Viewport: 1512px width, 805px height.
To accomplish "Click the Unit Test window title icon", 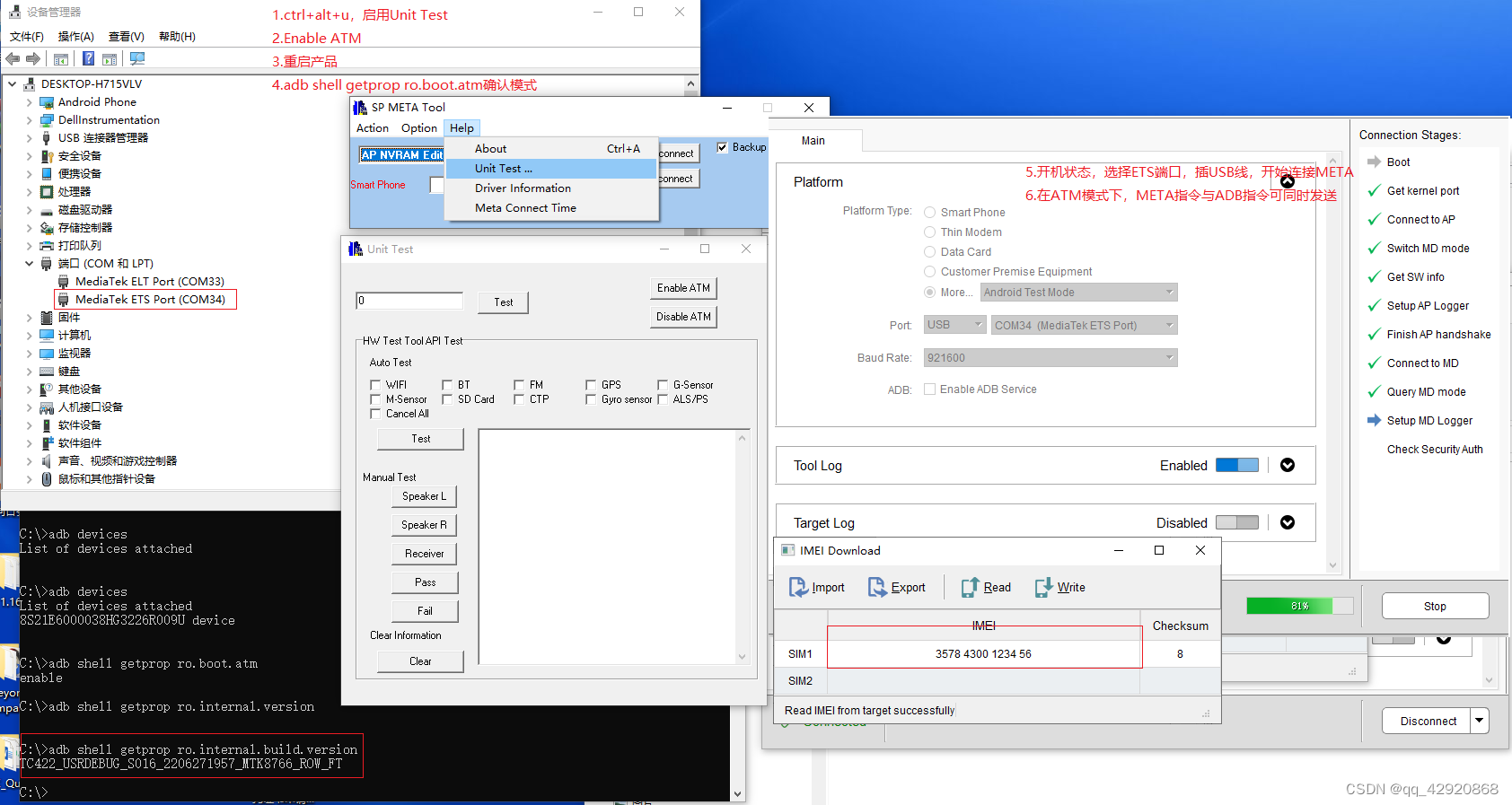I will pos(356,249).
